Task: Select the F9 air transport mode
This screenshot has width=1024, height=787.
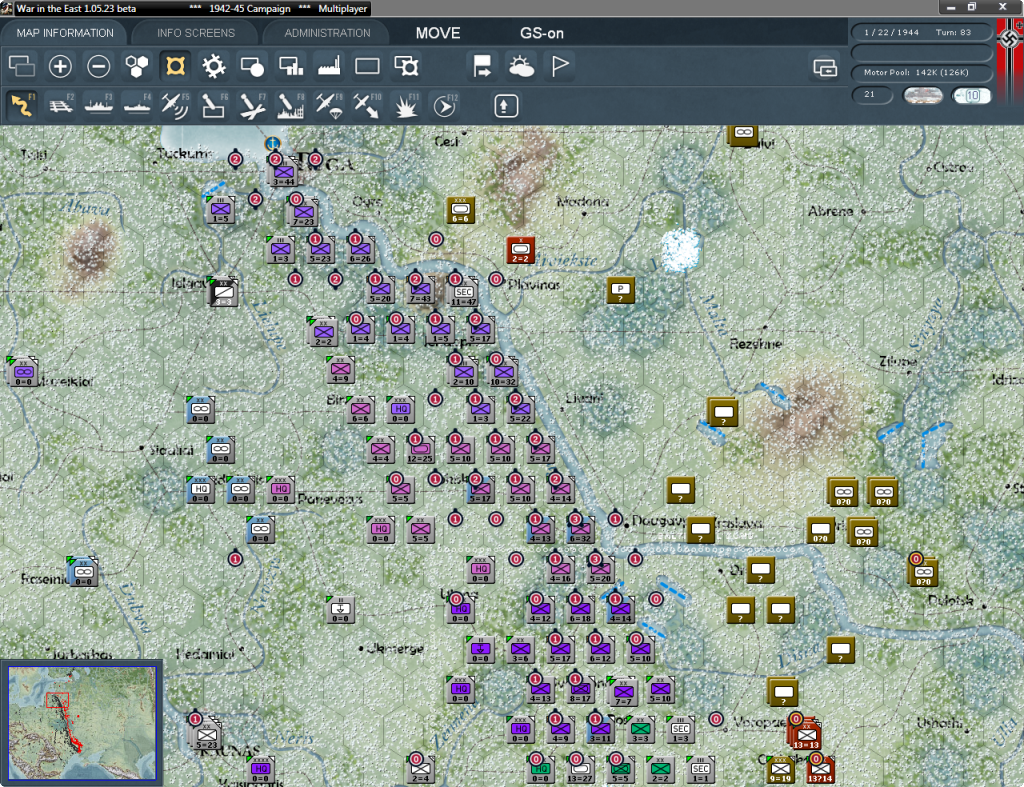Action: [329, 106]
